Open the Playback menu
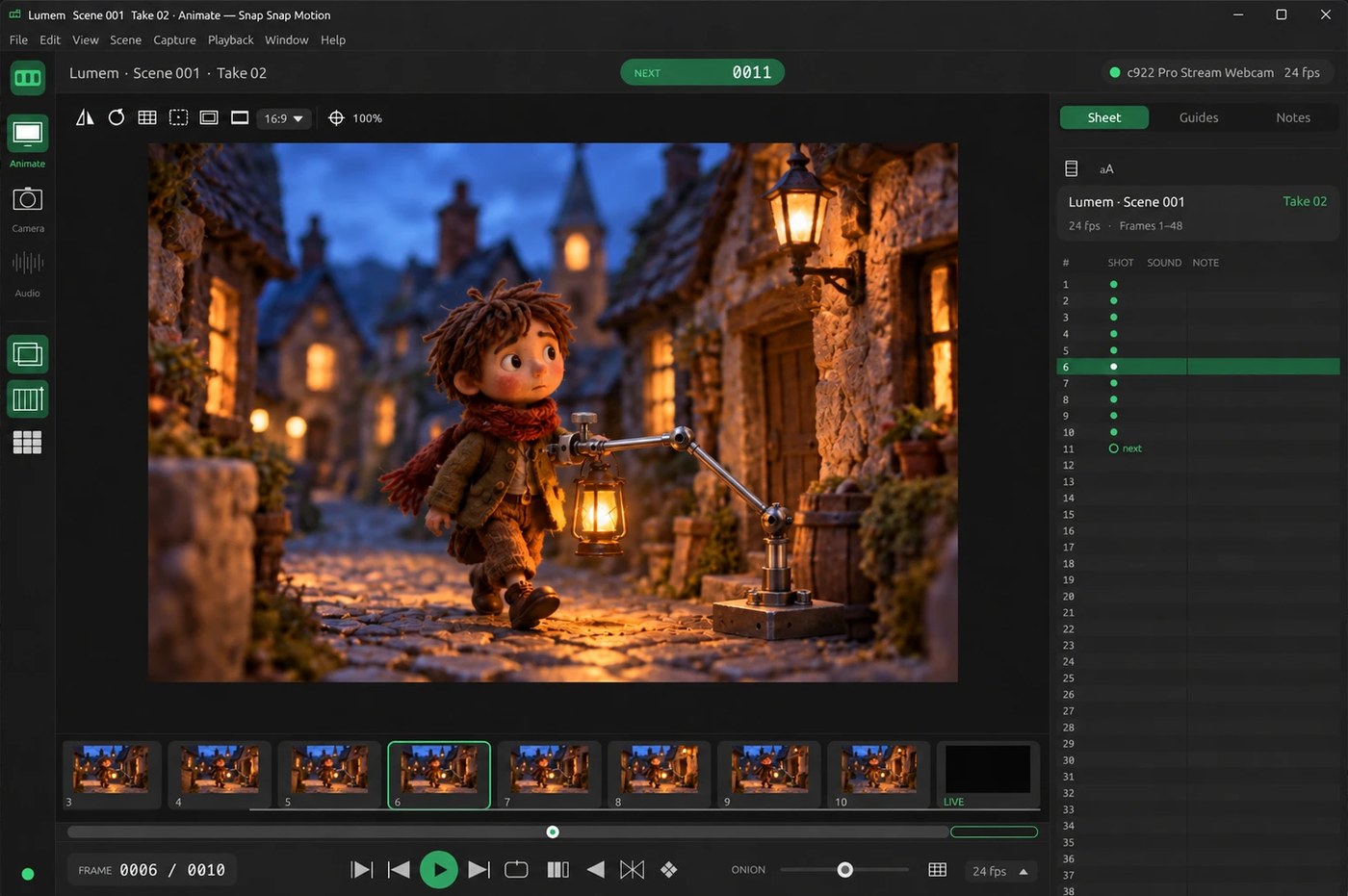Image resolution: width=1348 pixels, height=896 pixels. (230, 39)
